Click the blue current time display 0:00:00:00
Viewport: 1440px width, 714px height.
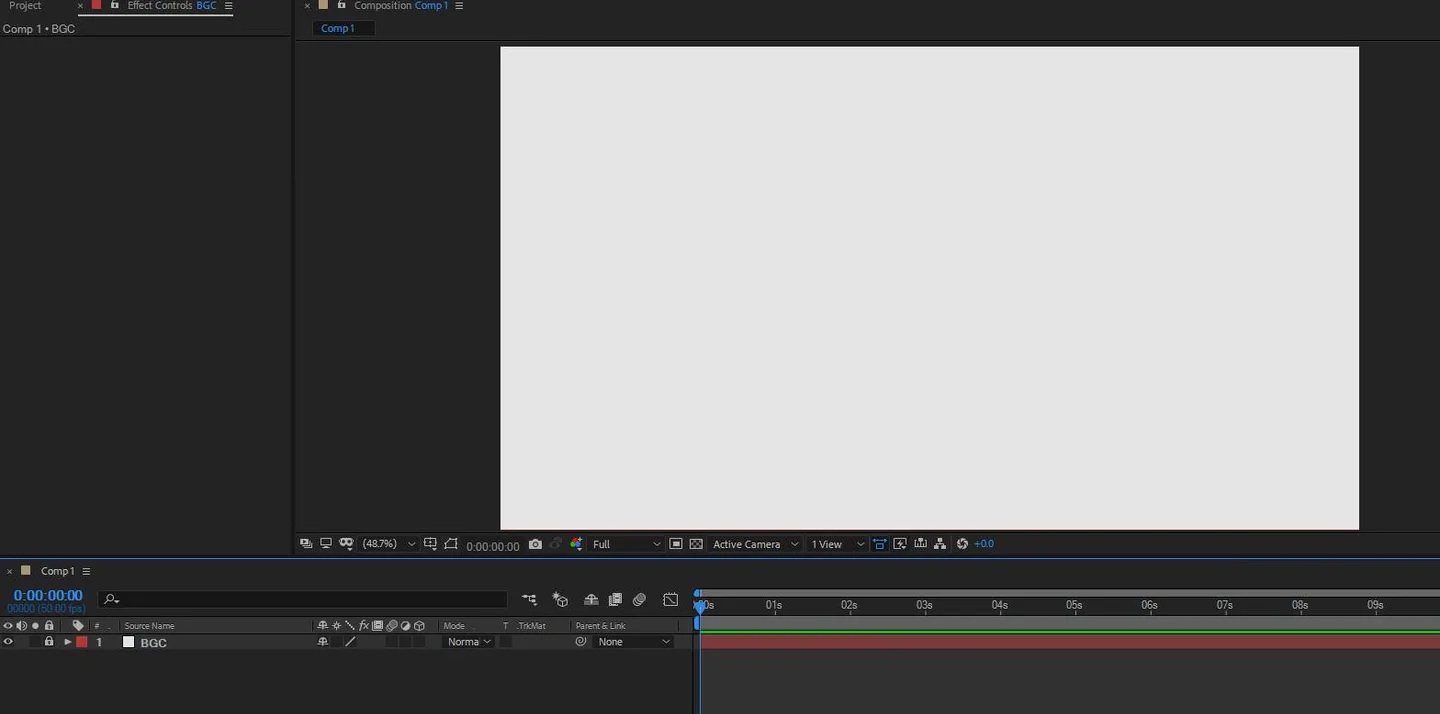pos(48,596)
